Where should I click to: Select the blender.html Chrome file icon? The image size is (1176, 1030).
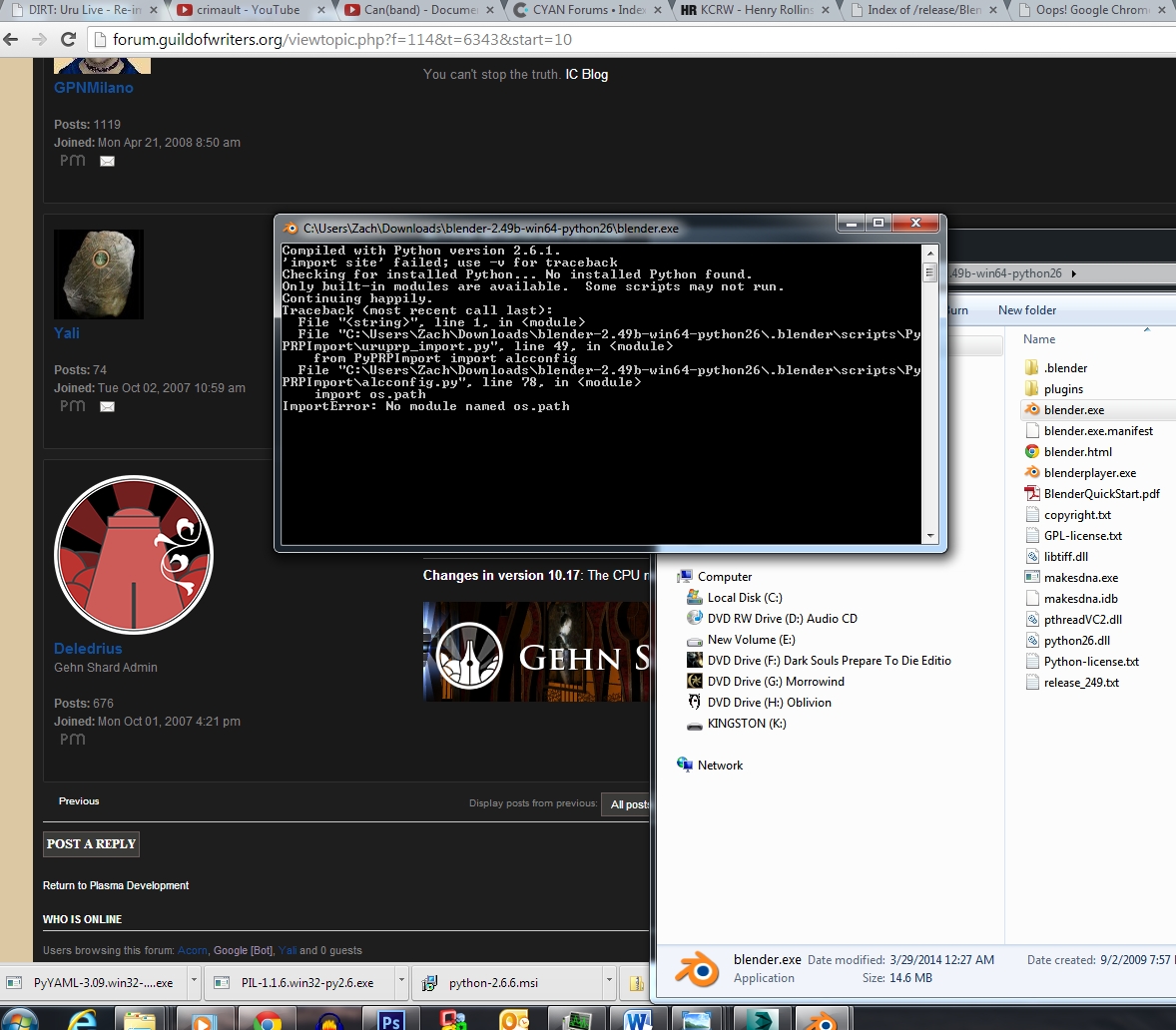[x=1032, y=451]
